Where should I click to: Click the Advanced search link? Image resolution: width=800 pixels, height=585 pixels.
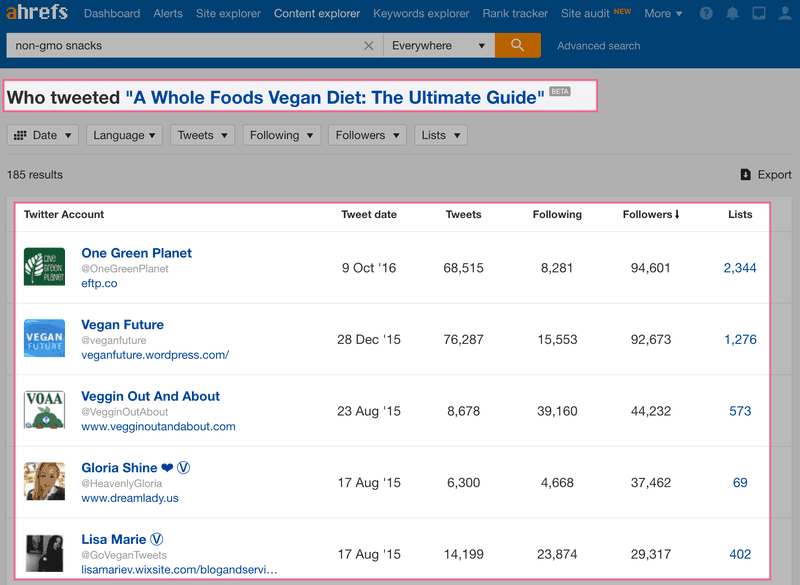(598, 46)
